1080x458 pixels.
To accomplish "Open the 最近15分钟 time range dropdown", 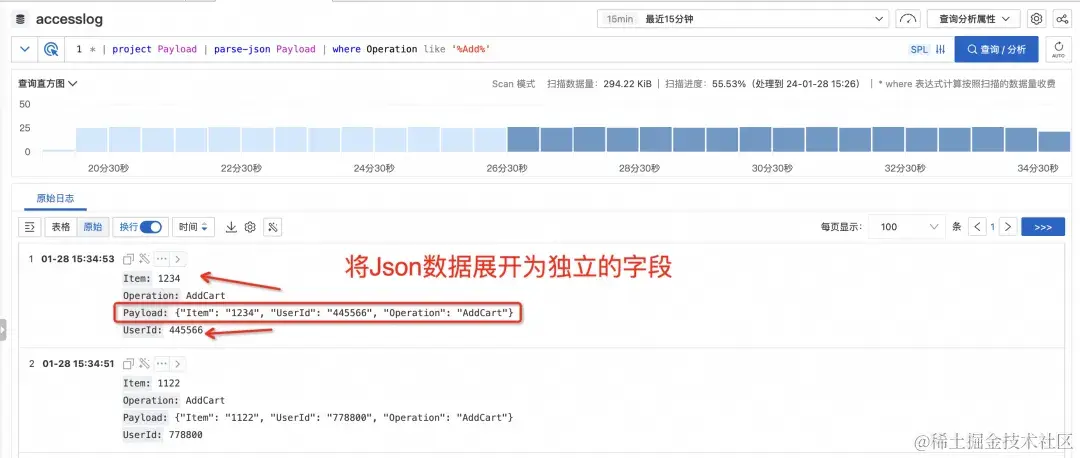I will coord(743,19).
